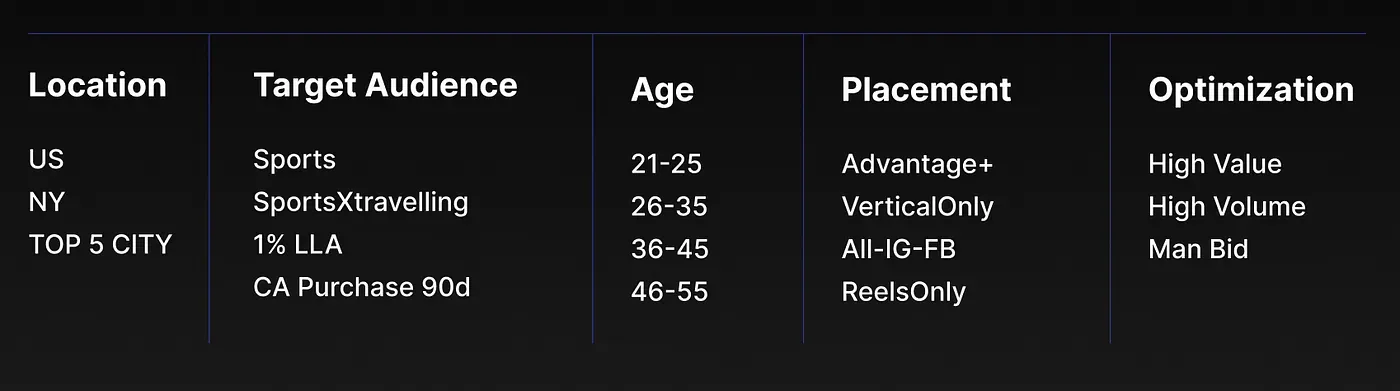
Task: Click the Age column heading
Action: point(662,91)
